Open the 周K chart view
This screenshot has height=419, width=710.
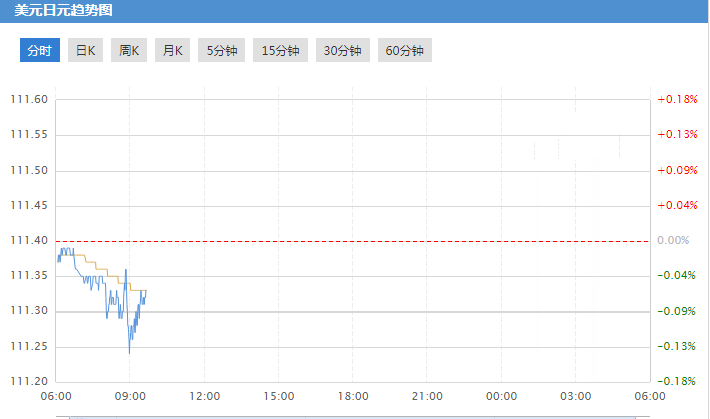(129, 50)
